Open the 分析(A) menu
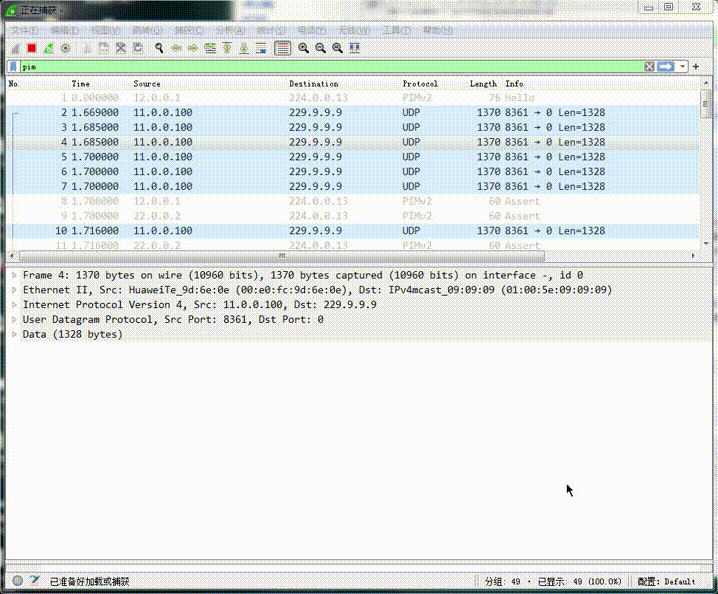 coord(230,30)
